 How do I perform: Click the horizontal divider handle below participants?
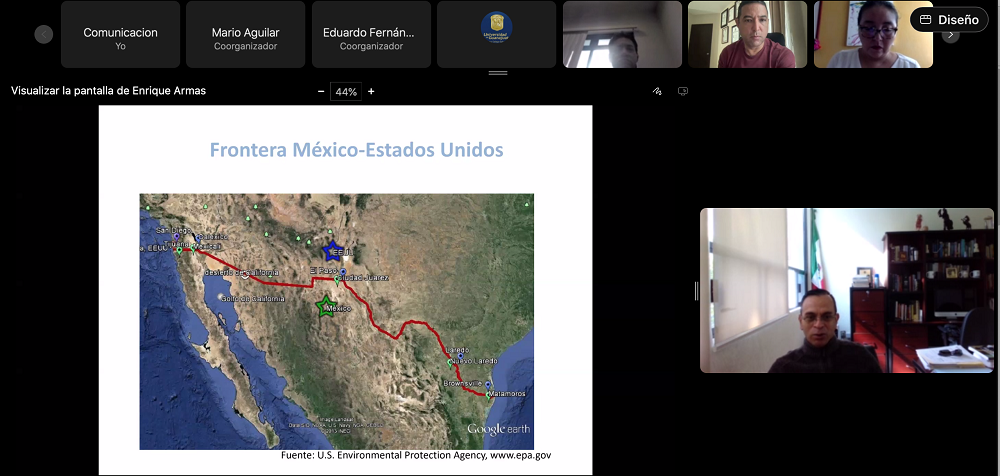point(497,73)
